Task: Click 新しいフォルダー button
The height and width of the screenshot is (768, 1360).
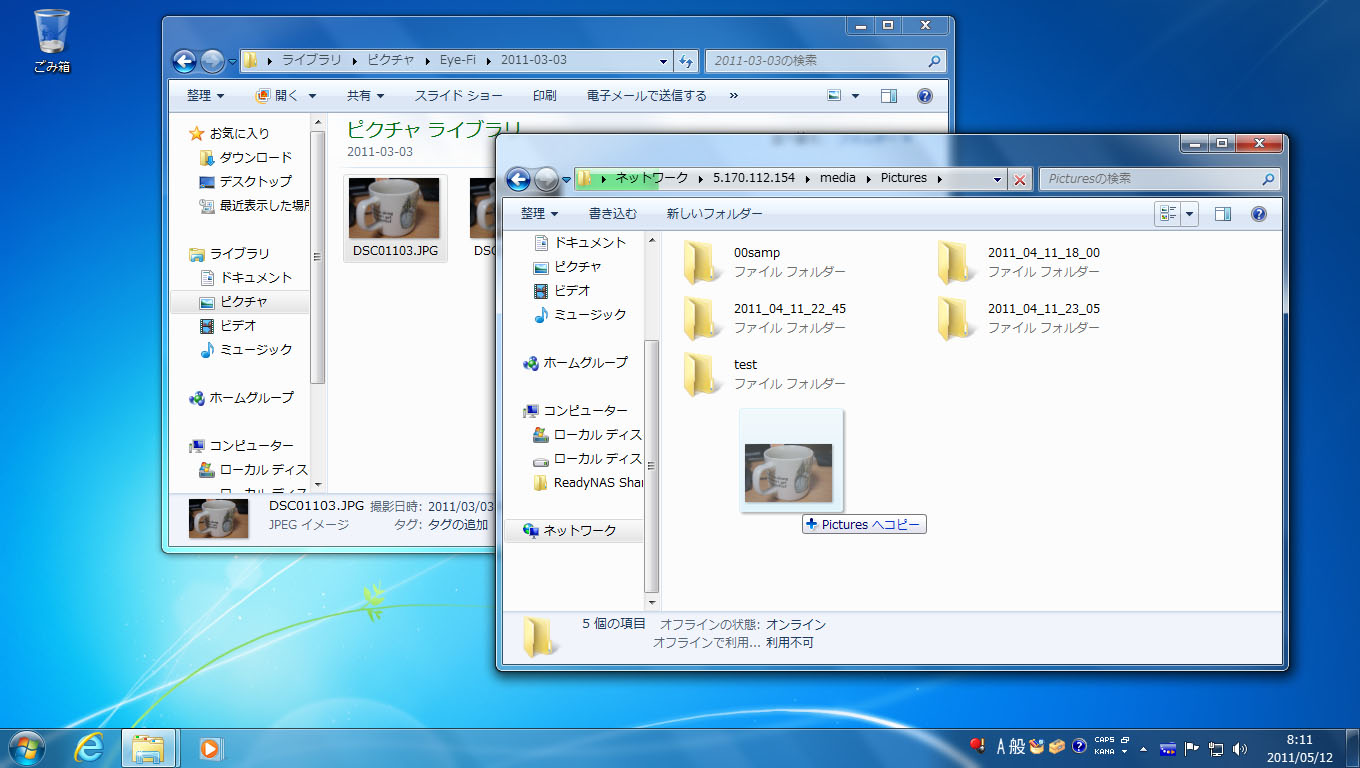Action: click(714, 214)
